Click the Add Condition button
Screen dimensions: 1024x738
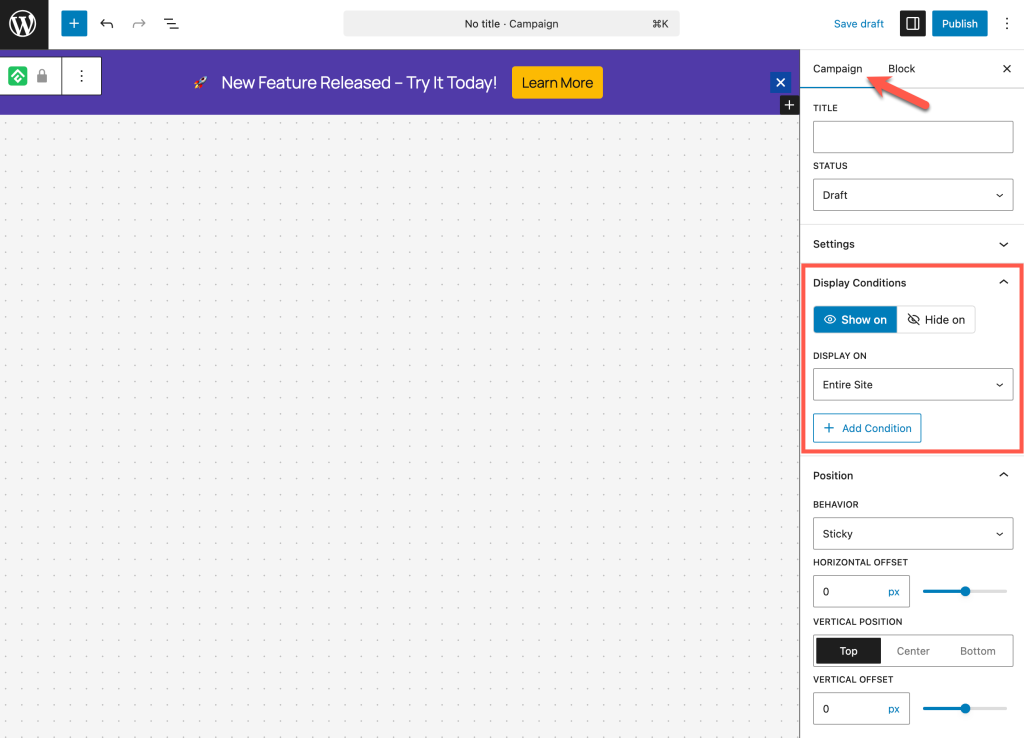point(867,428)
